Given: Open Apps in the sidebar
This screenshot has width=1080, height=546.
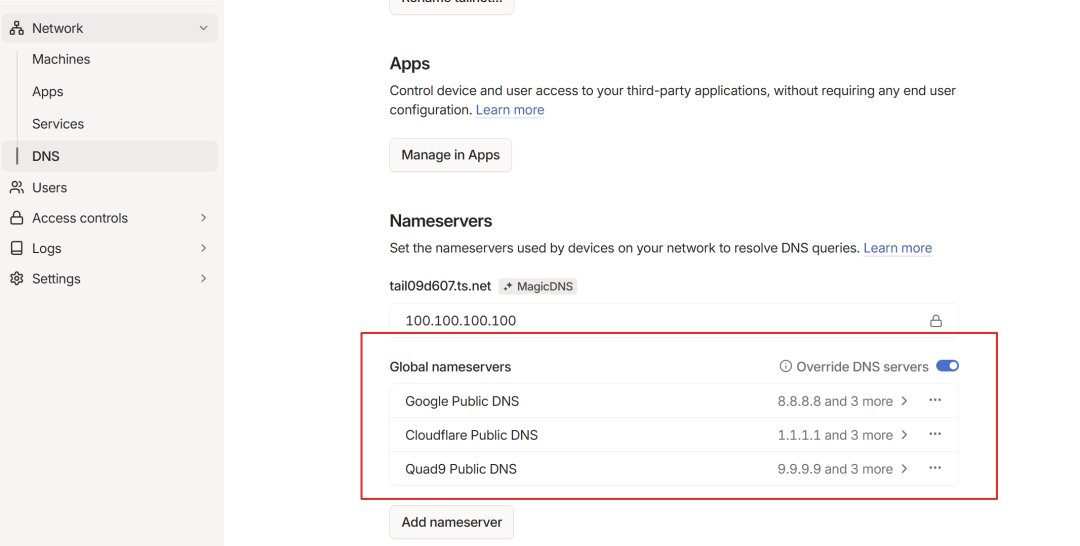Looking at the screenshot, I should pyautogui.click(x=48, y=92).
